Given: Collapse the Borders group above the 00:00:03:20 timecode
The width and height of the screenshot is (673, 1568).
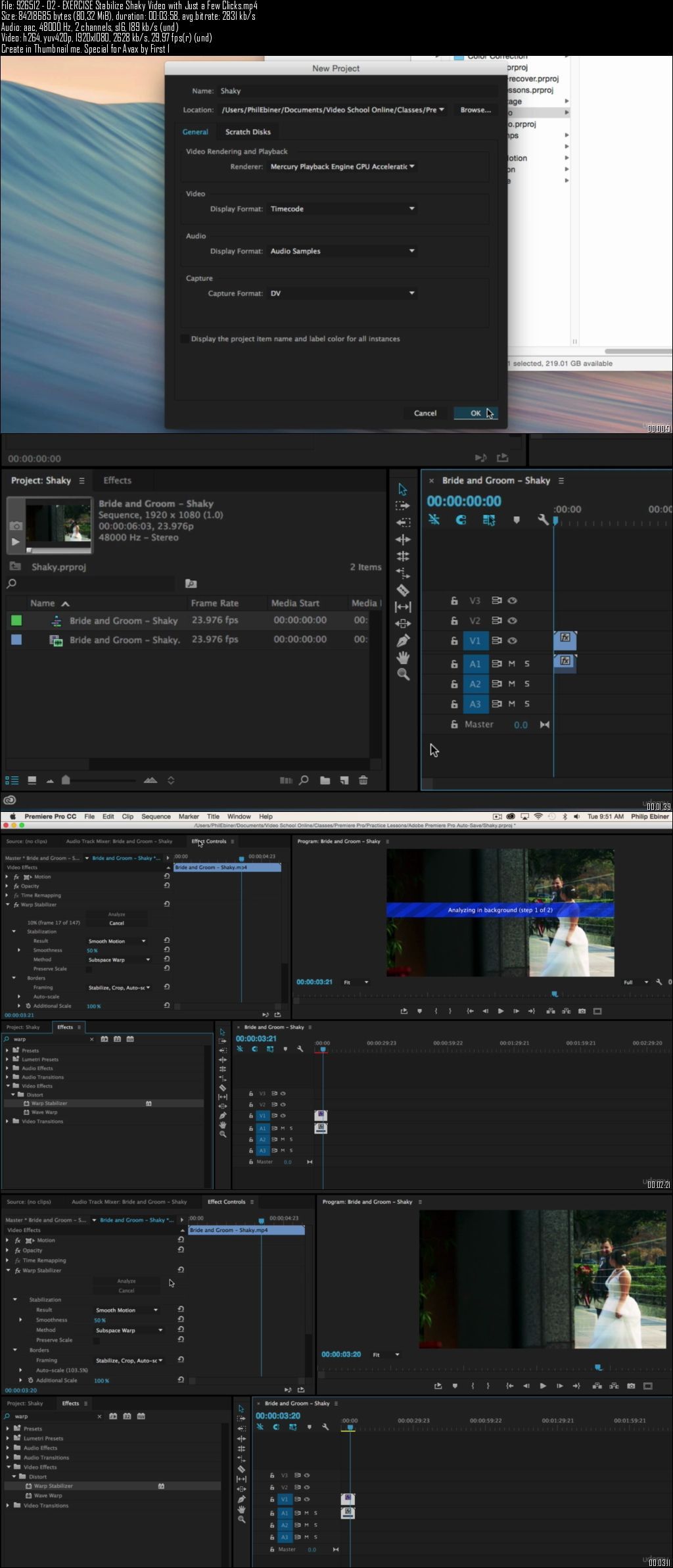Looking at the screenshot, I should (15, 1350).
